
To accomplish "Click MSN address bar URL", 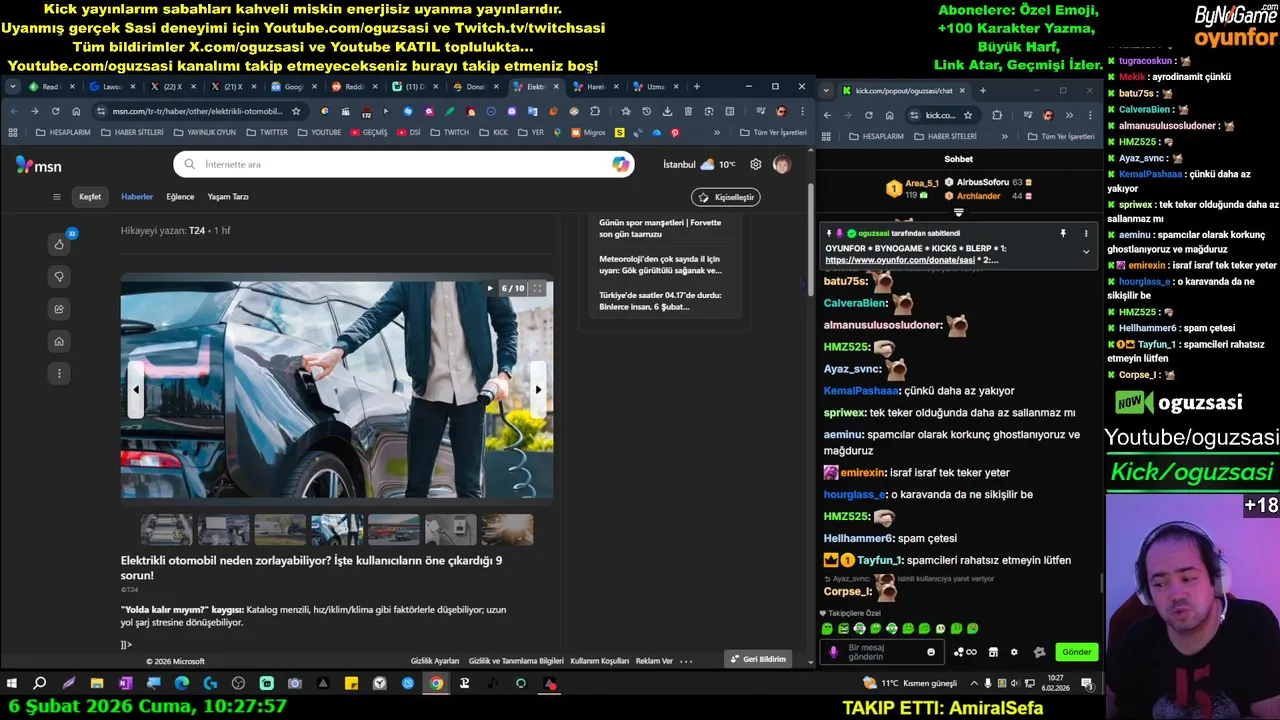I will (x=197, y=111).
